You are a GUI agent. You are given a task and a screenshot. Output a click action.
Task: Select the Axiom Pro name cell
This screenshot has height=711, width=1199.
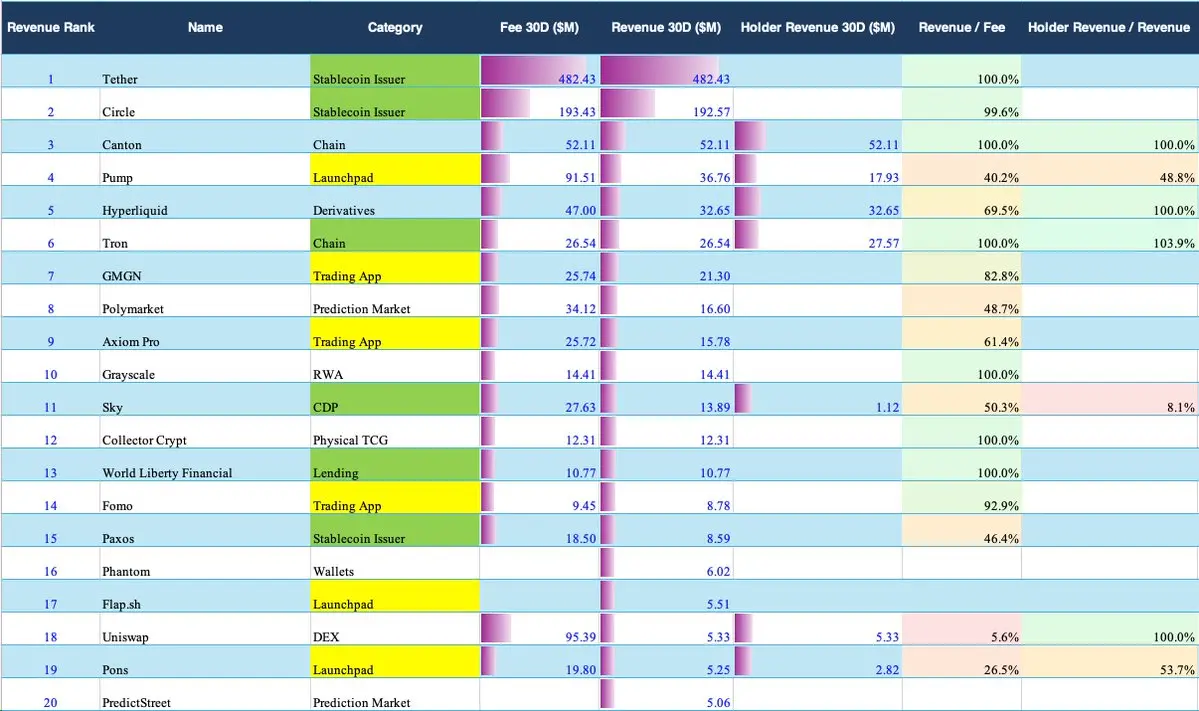[x=205, y=334]
